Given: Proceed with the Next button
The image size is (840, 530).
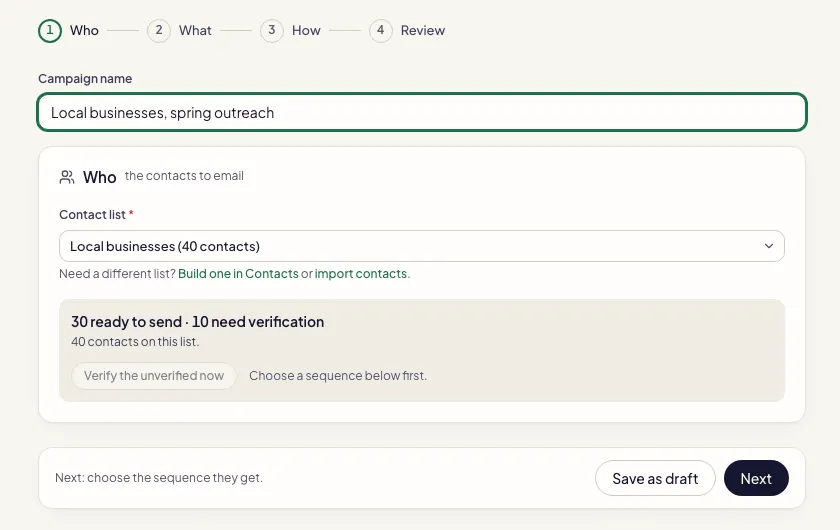Looking at the screenshot, I should pyautogui.click(x=756, y=478).
